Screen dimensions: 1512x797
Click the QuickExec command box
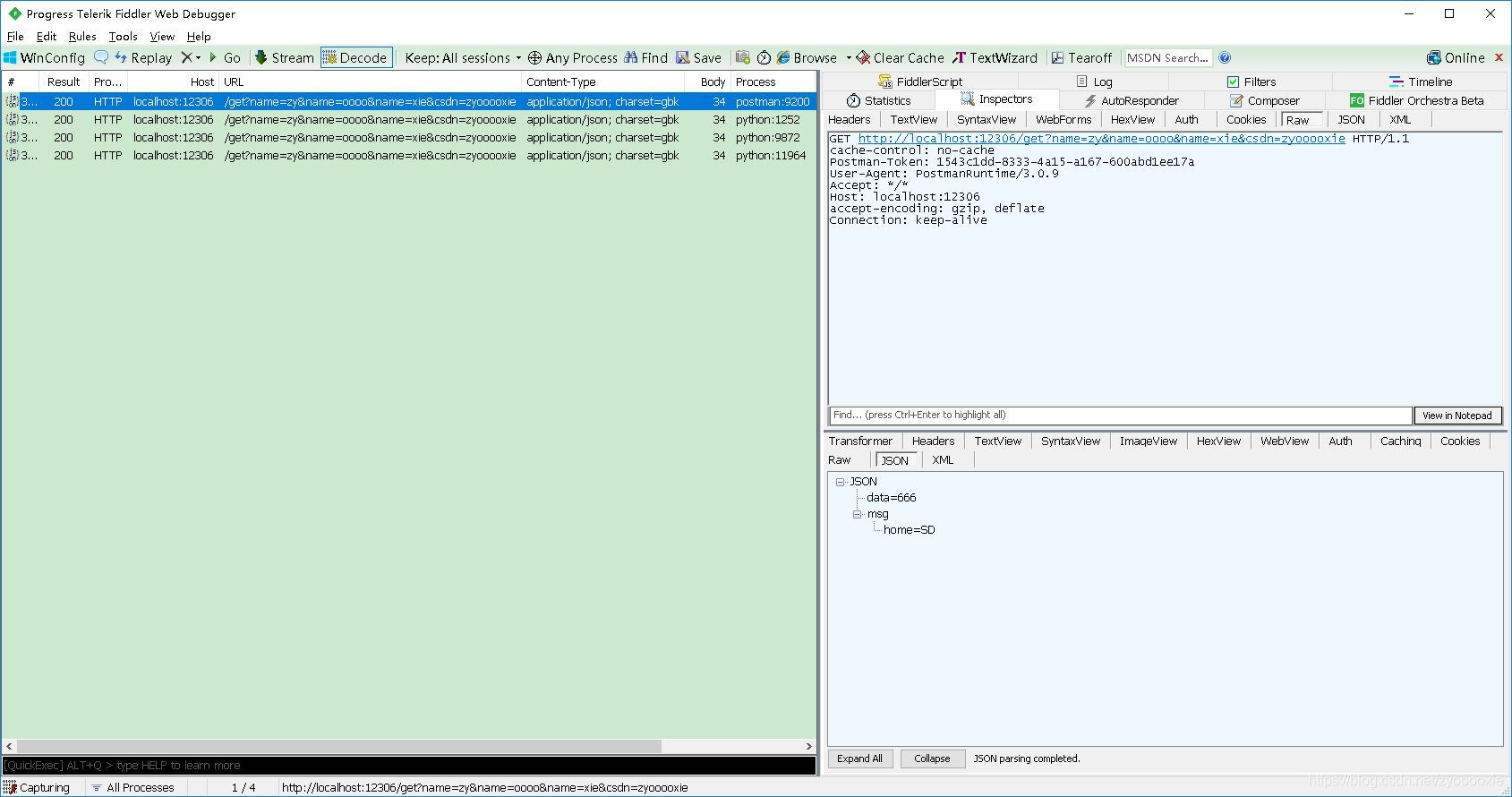pyautogui.click(x=409, y=766)
